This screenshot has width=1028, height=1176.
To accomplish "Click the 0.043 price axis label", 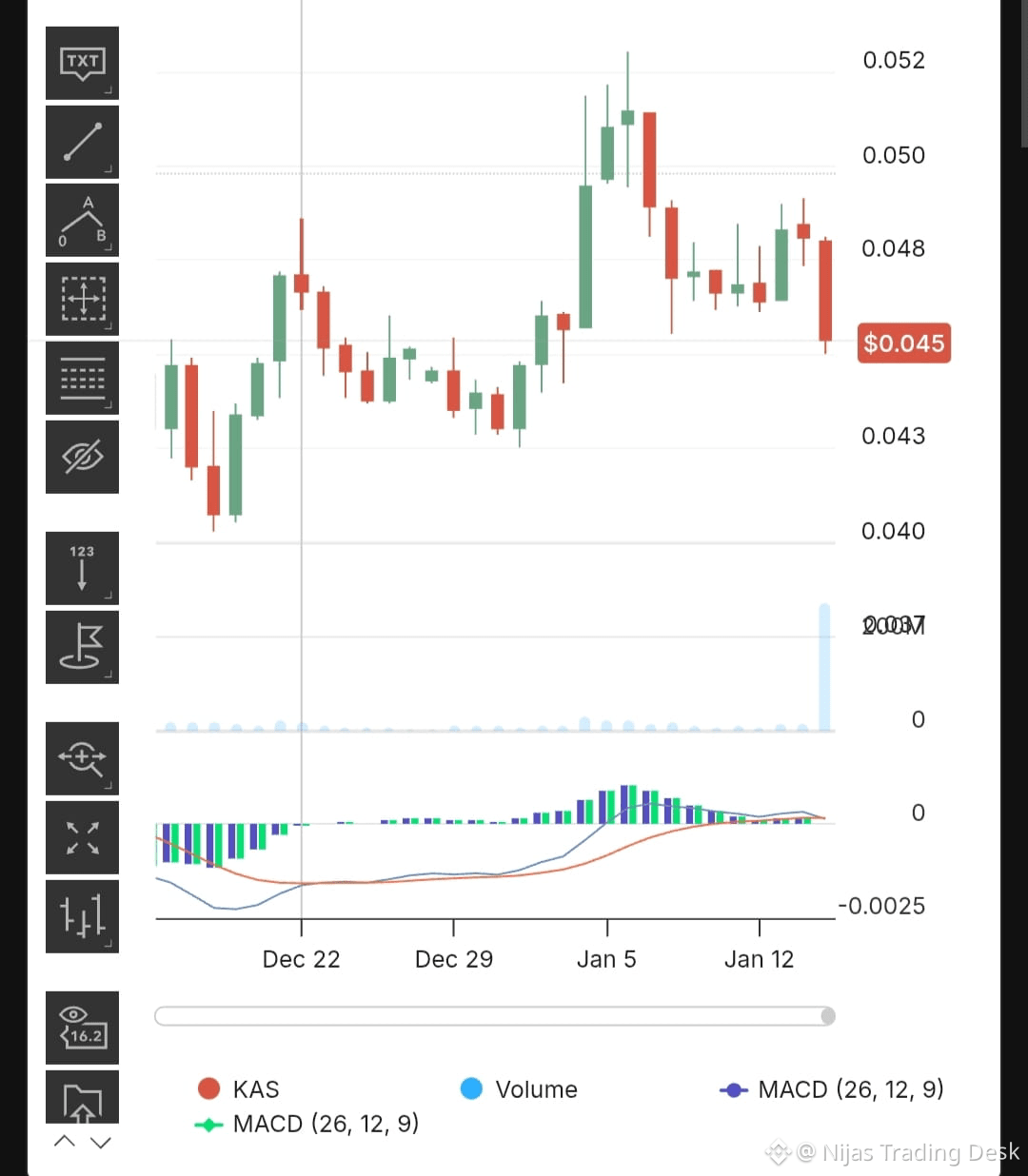I will pos(894,436).
